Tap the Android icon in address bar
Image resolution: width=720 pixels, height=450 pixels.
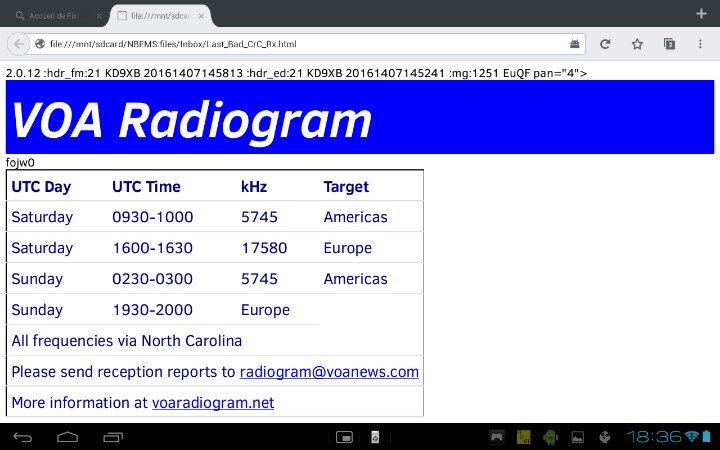(574, 44)
